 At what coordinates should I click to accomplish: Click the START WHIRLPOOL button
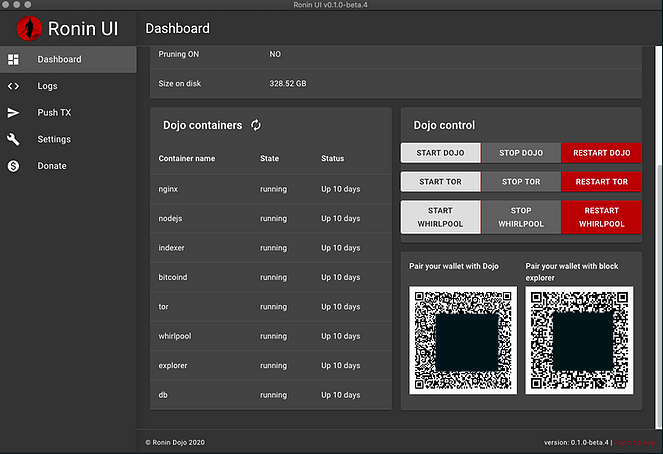pos(441,217)
